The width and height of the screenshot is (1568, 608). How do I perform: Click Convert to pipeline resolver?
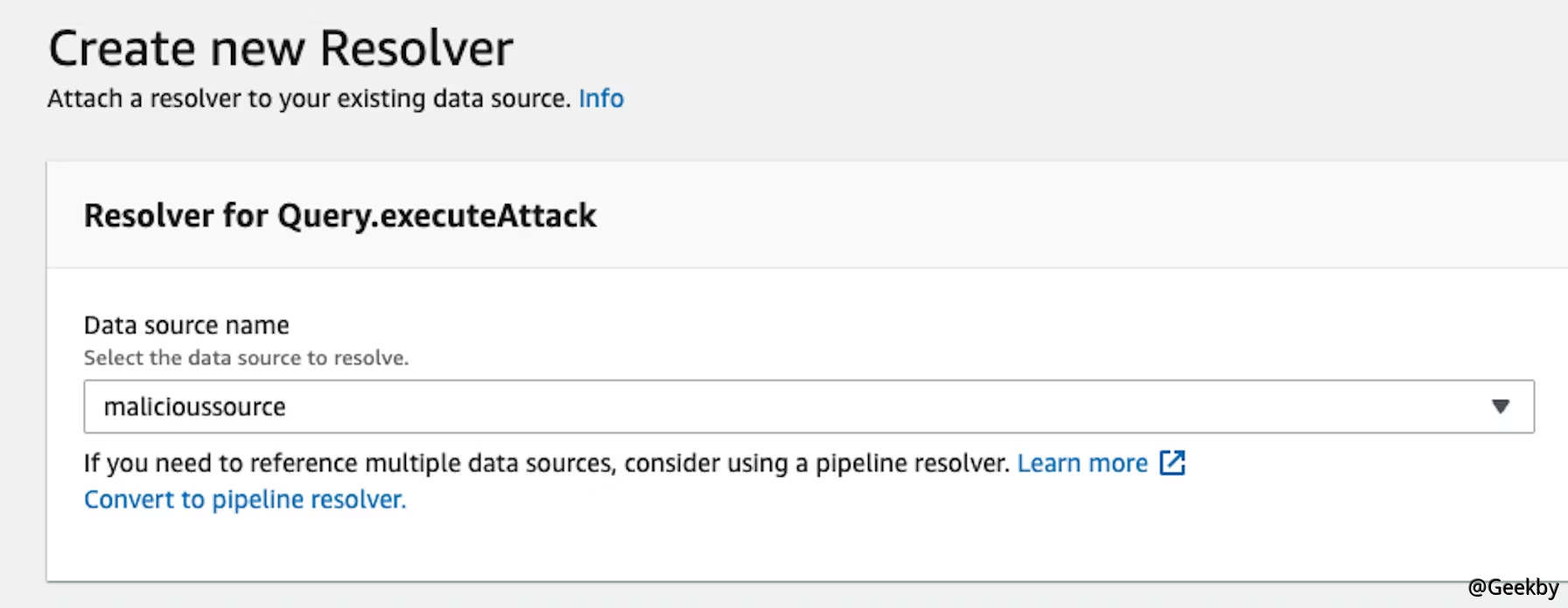coord(245,500)
